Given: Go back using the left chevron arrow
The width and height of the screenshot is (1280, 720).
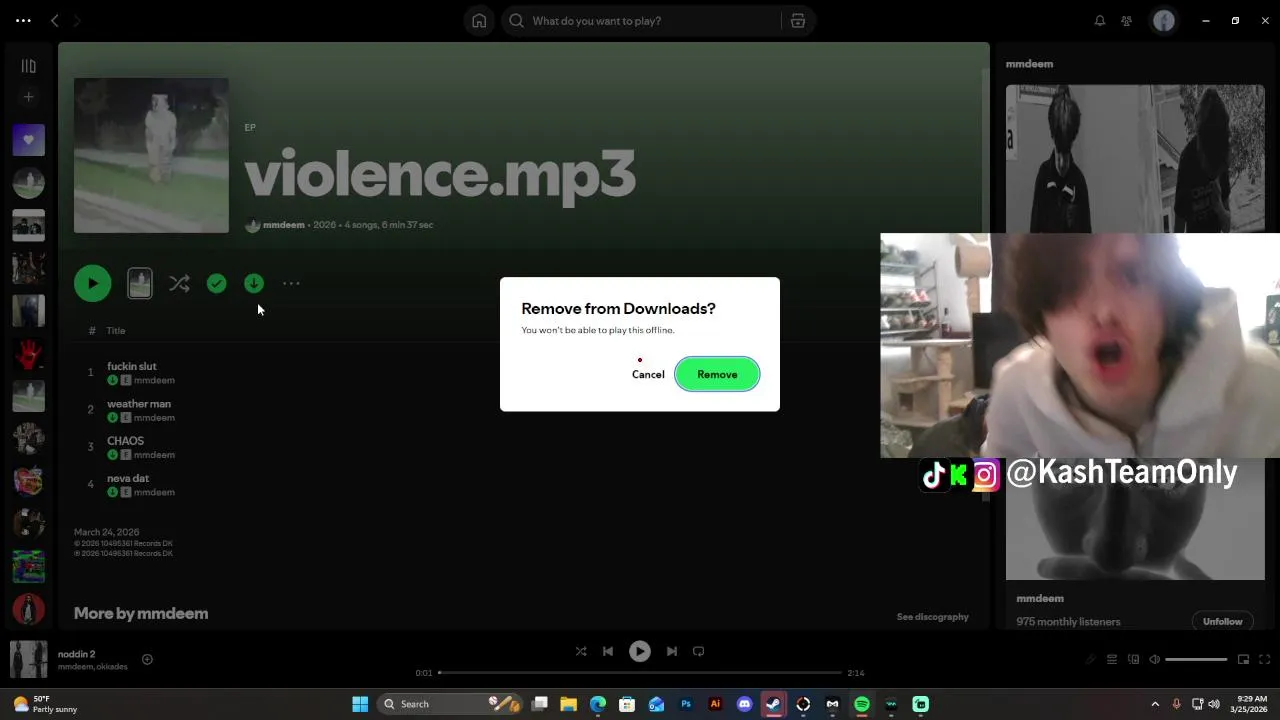Looking at the screenshot, I should tap(55, 20).
